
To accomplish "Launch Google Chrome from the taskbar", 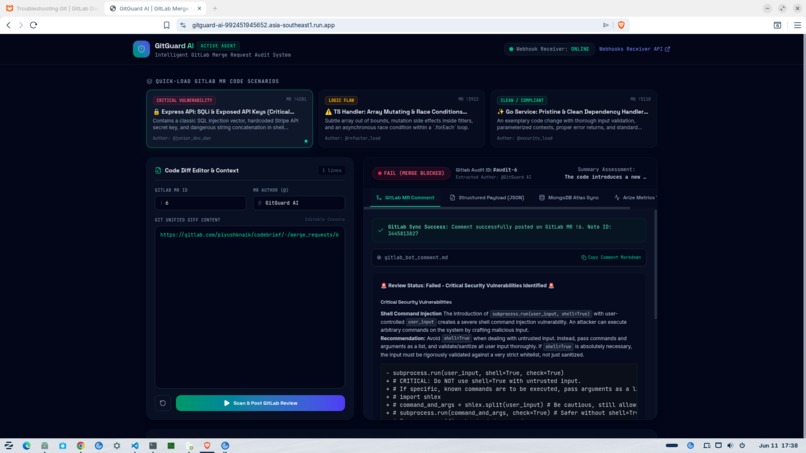I will point(81,446).
